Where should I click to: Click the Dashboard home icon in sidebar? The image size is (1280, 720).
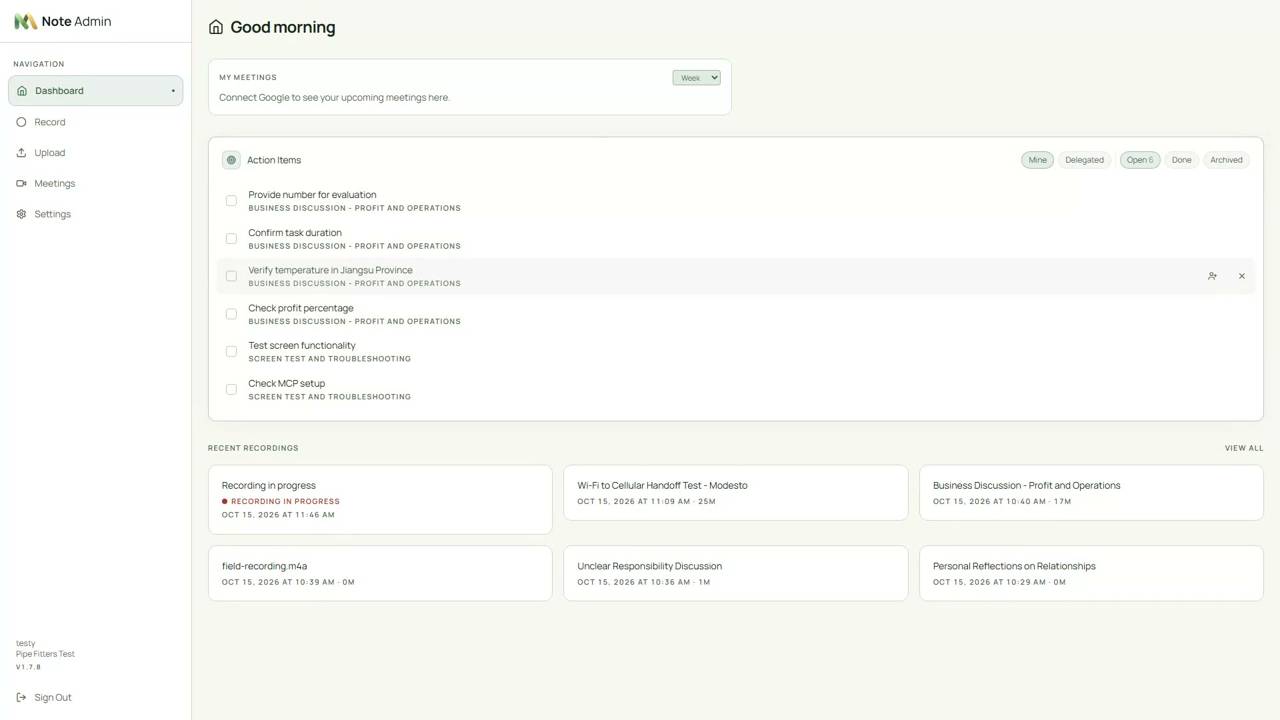point(22,91)
